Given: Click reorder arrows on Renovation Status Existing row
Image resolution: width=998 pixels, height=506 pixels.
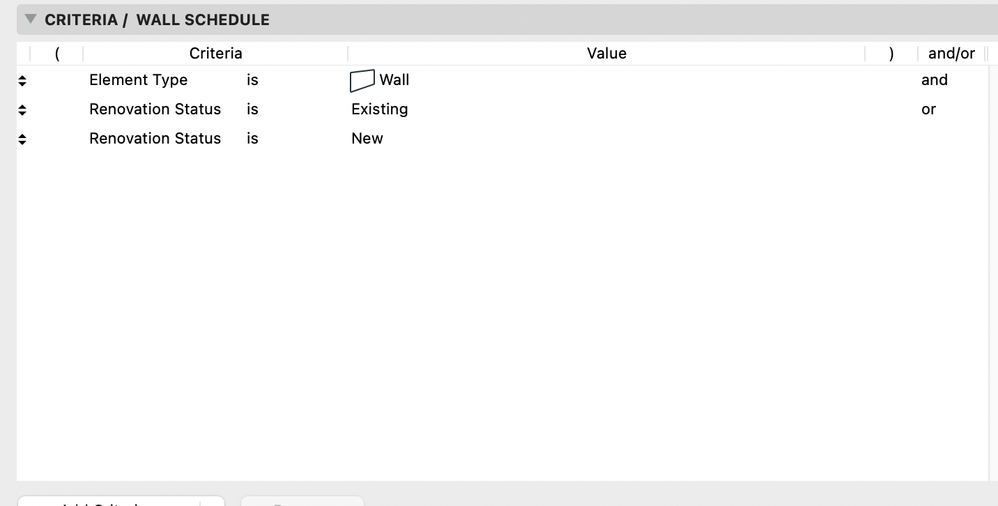Looking at the screenshot, I should pyautogui.click(x=22, y=110).
